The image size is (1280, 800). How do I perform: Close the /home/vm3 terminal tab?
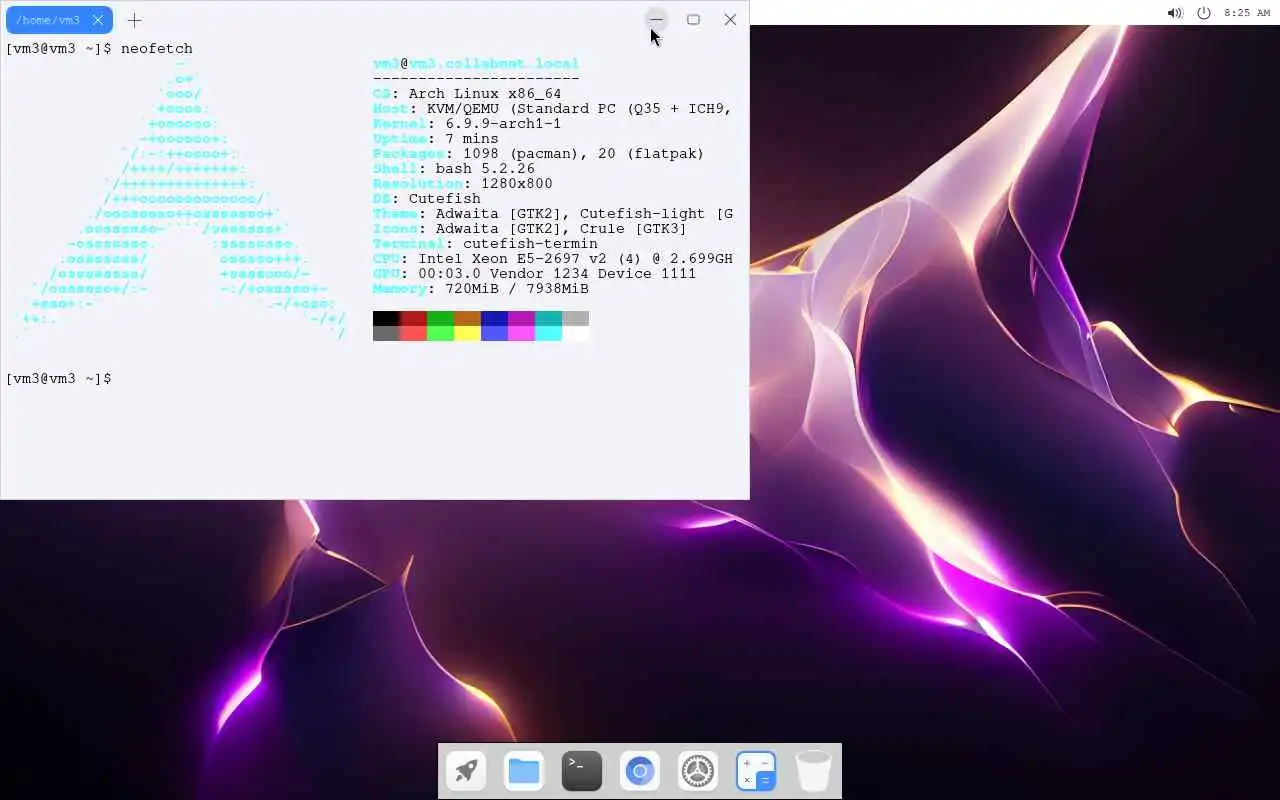click(97, 20)
